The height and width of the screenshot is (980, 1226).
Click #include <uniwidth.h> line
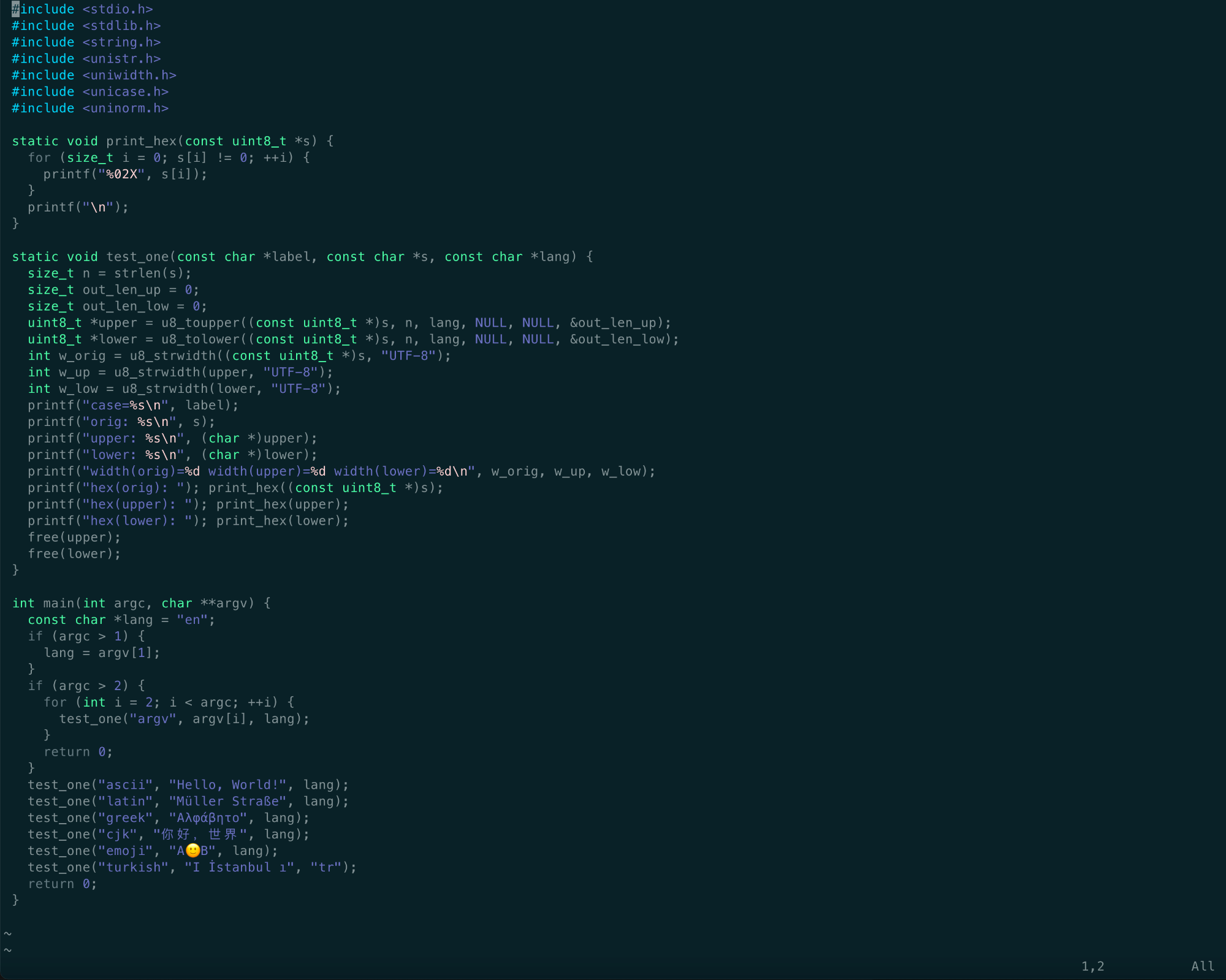click(94, 75)
